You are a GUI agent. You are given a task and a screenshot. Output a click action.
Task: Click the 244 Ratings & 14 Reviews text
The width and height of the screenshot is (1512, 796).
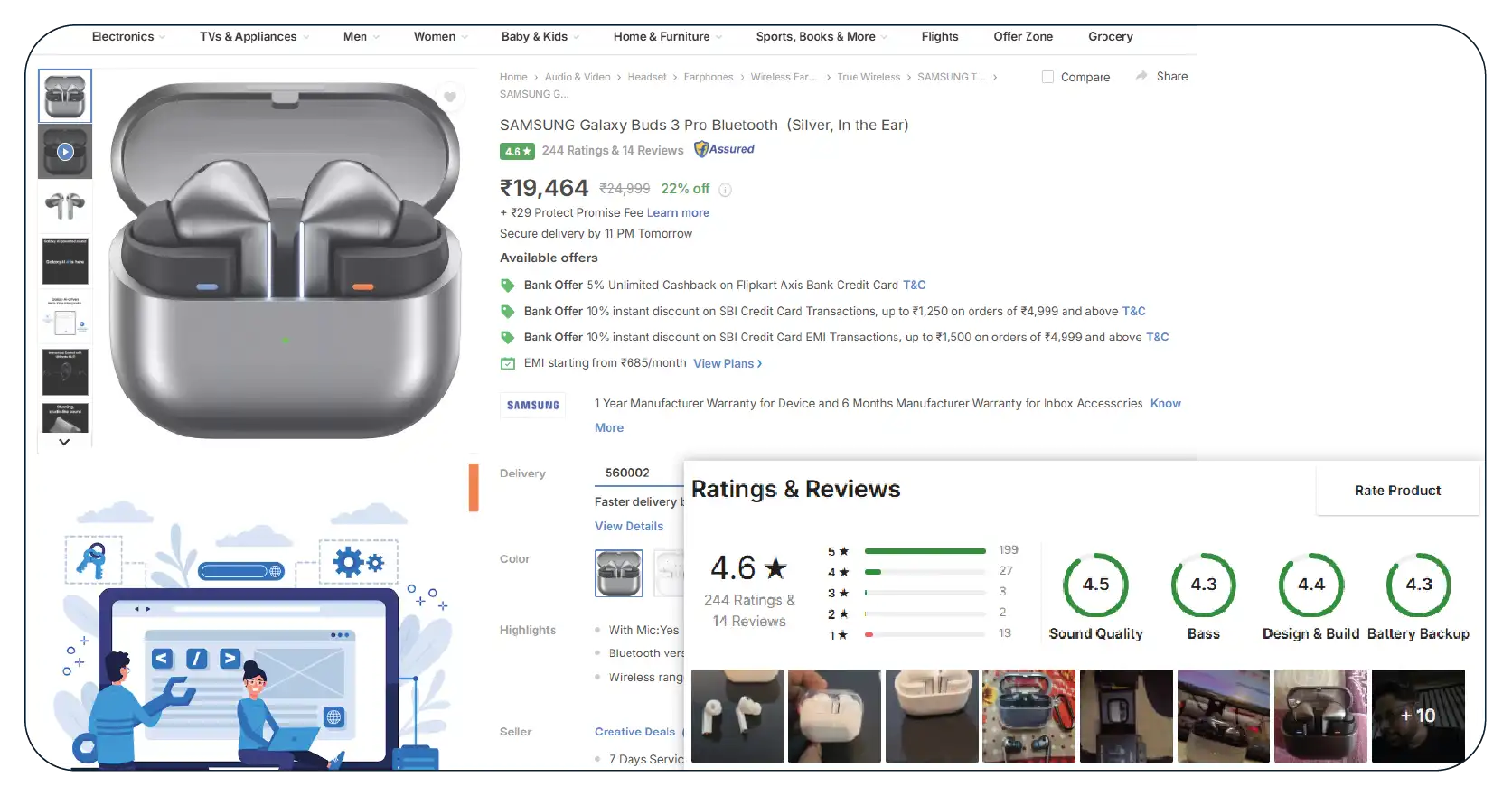pyautogui.click(x=613, y=151)
